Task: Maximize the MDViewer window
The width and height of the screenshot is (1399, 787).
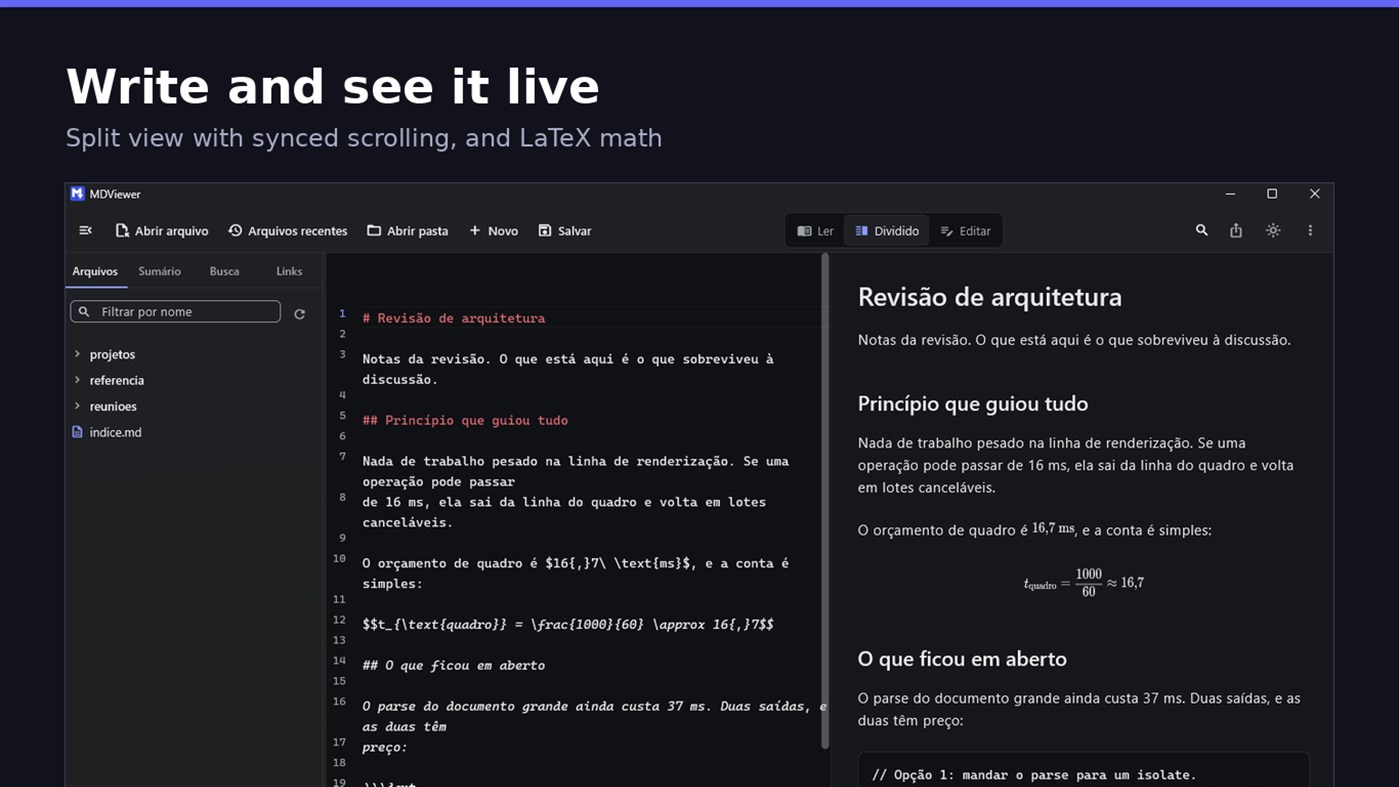Action: coord(1272,194)
